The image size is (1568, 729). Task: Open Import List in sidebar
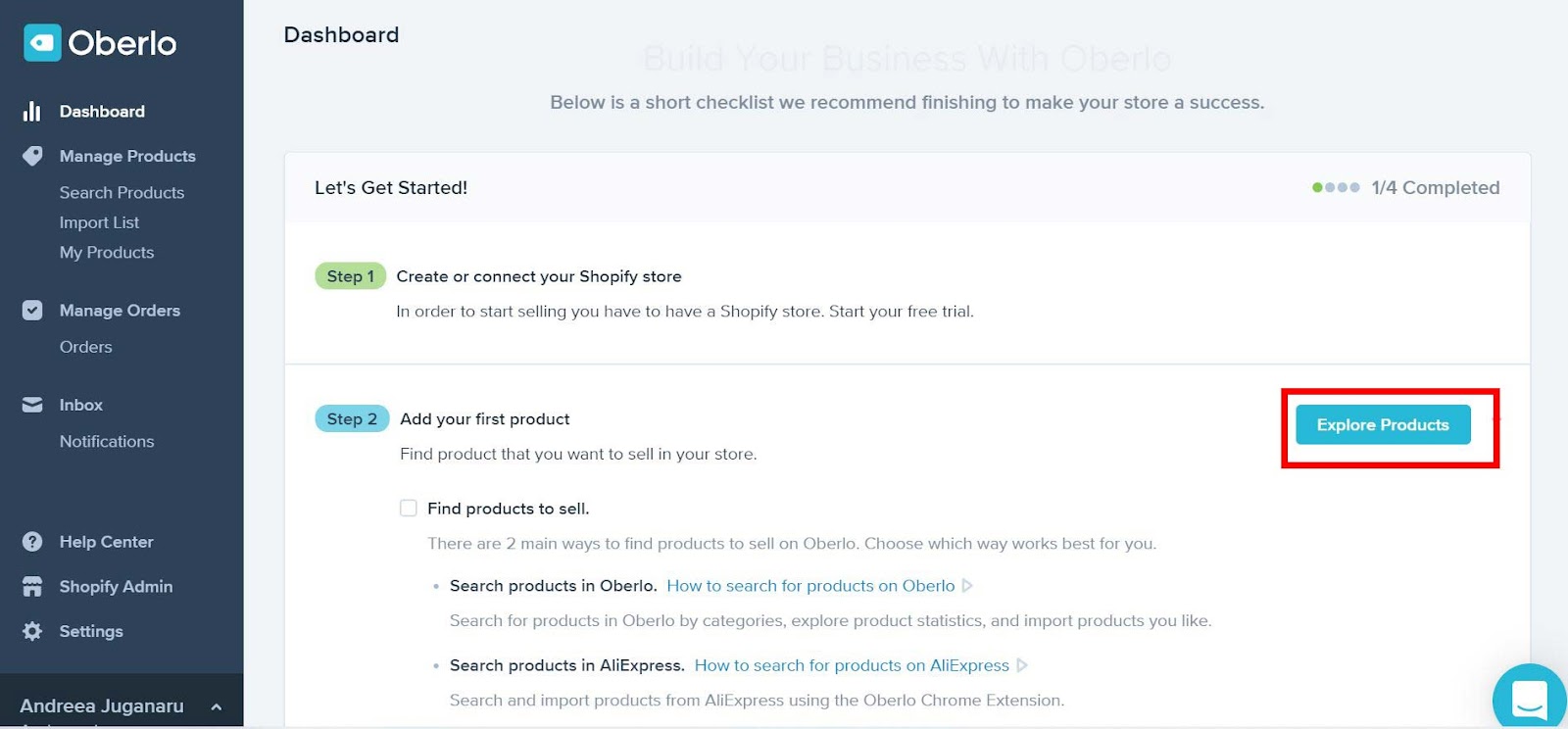99,222
